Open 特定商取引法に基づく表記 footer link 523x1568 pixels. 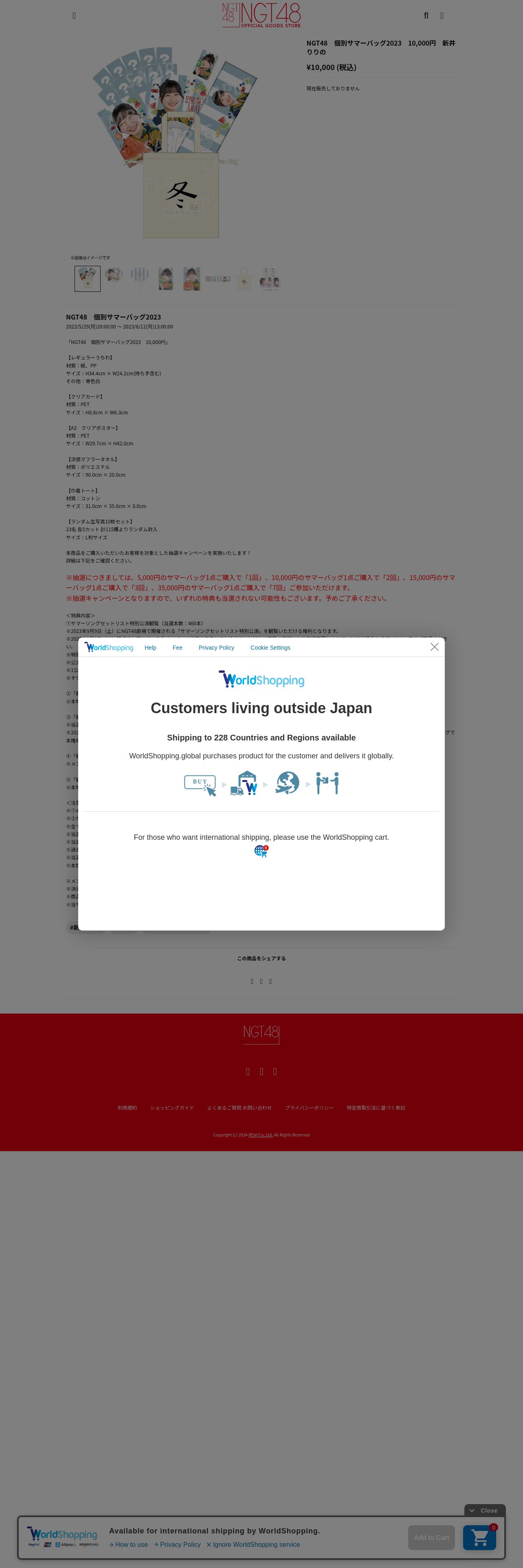376,1108
